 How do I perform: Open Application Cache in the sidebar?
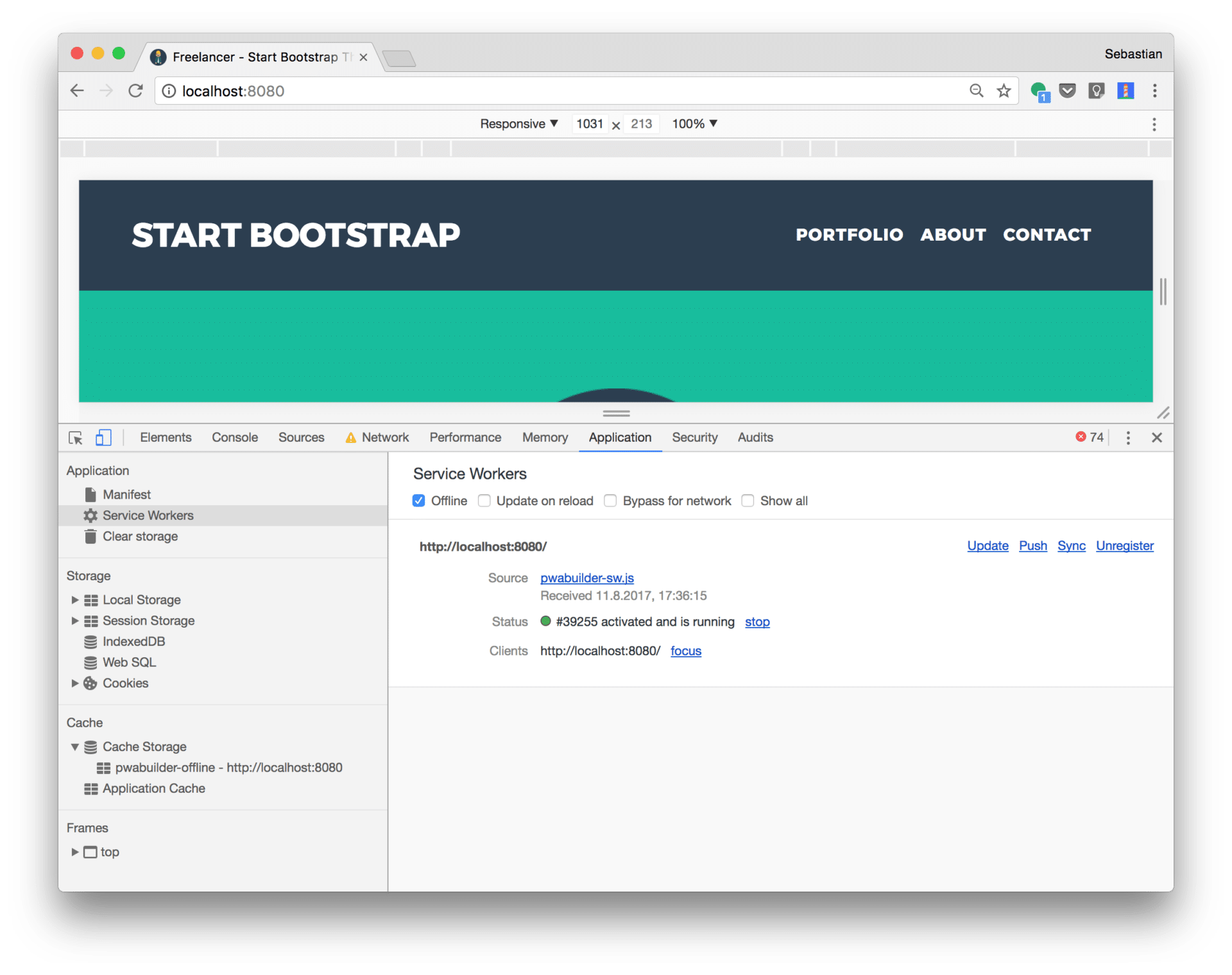click(x=153, y=788)
